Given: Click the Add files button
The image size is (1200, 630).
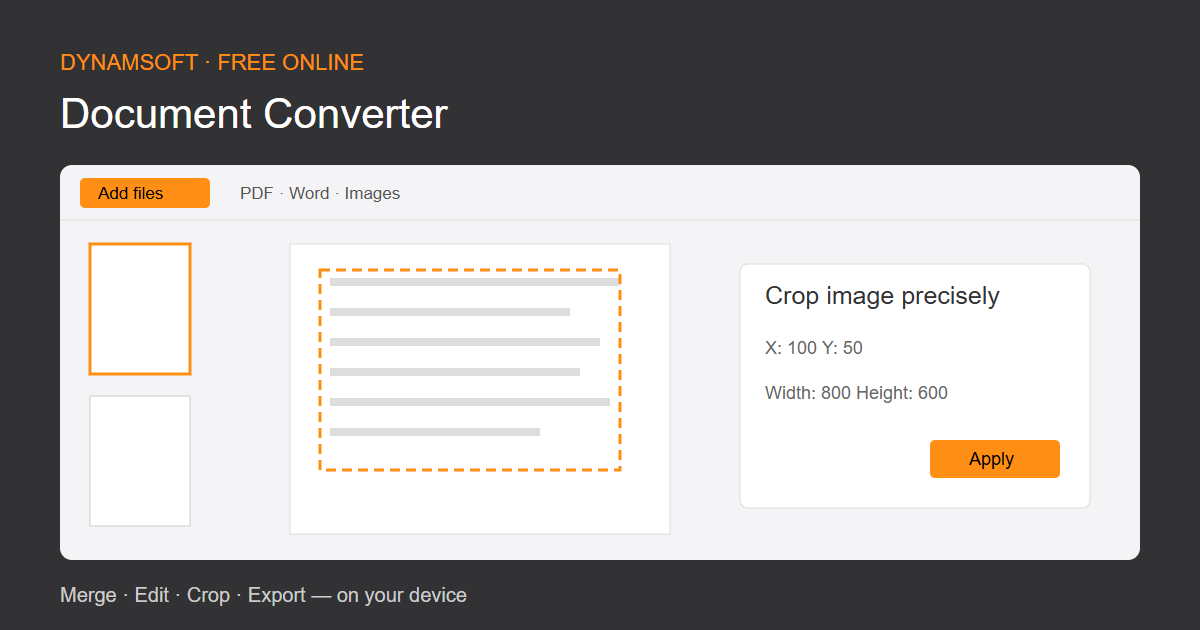Looking at the screenshot, I should (x=145, y=193).
